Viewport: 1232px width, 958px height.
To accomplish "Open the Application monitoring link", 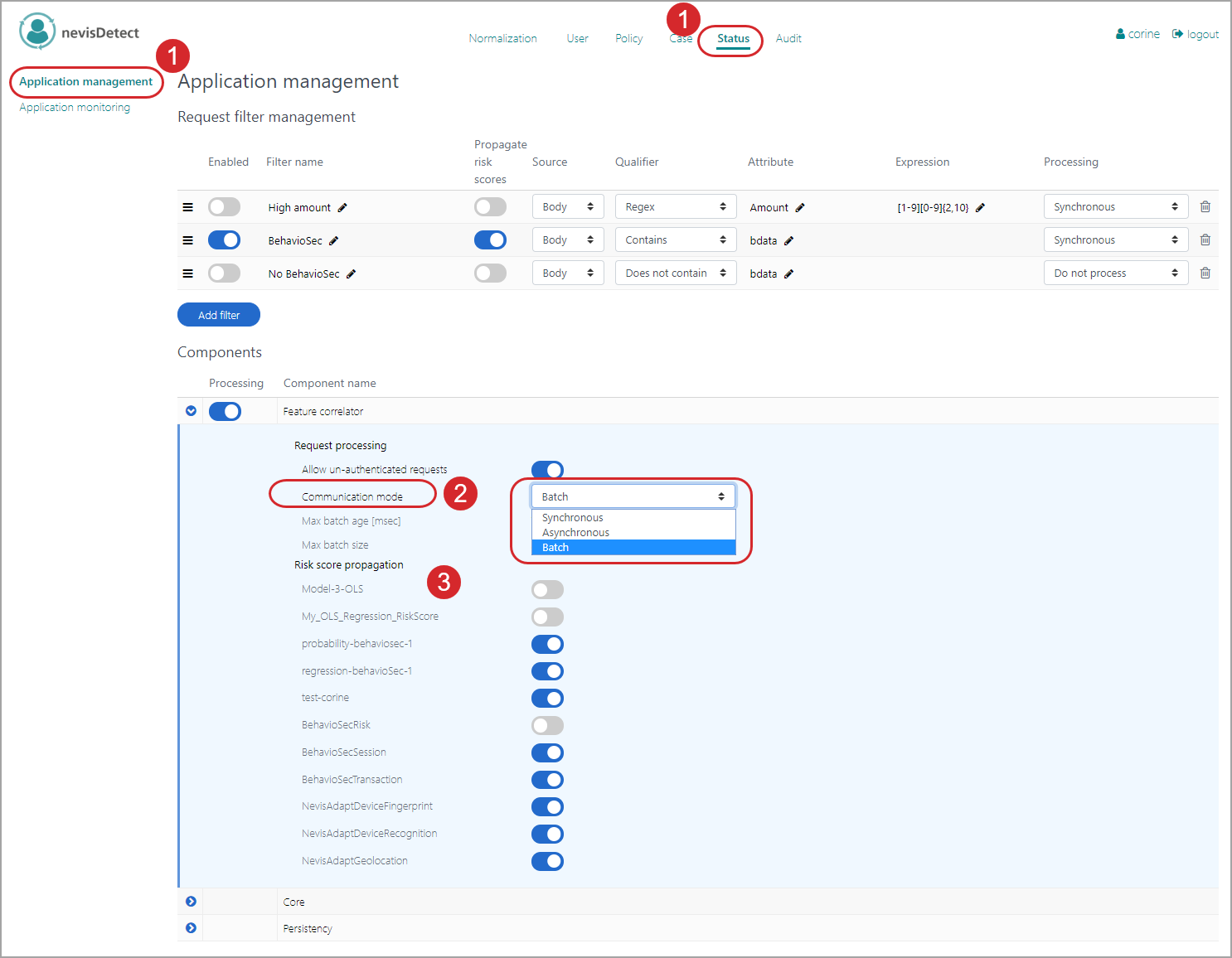I will [75, 108].
